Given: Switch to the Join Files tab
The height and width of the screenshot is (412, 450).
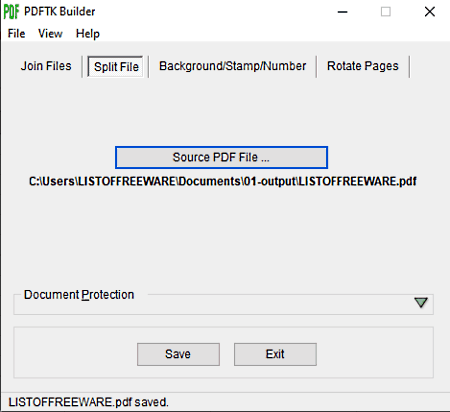Looking at the screenshot, I should (46, 66).
